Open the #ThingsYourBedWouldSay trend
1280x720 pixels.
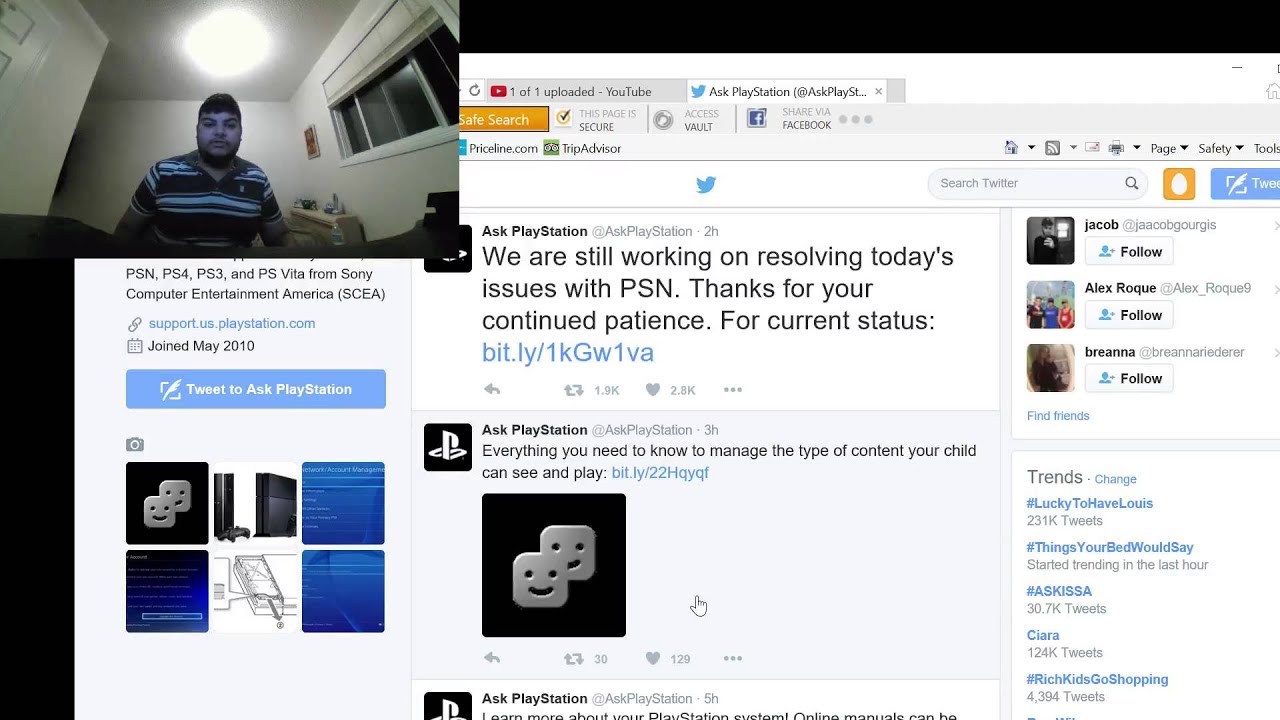(1110, 547)
